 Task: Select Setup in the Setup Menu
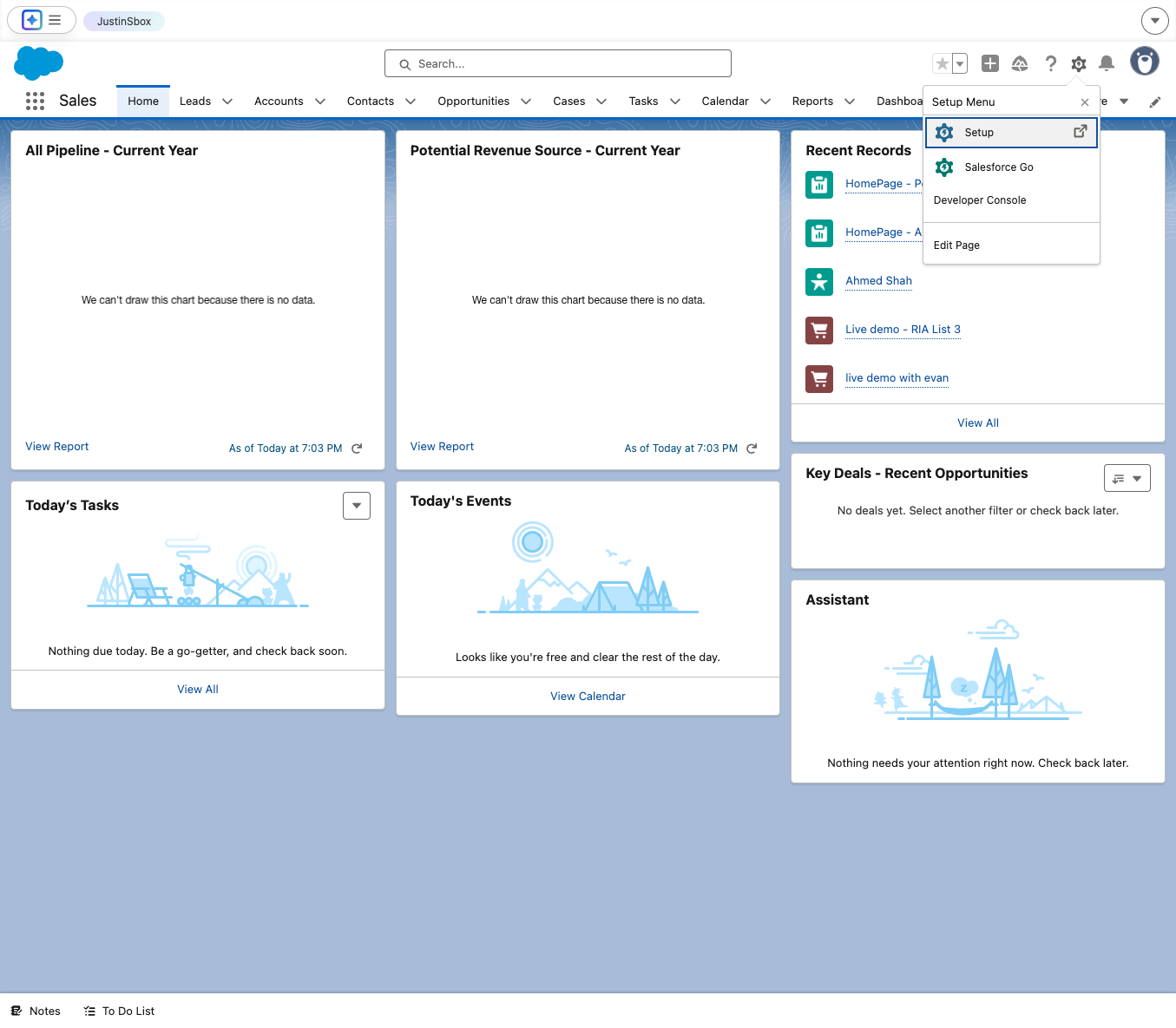pyautogui.click(x=1011, y=133)
